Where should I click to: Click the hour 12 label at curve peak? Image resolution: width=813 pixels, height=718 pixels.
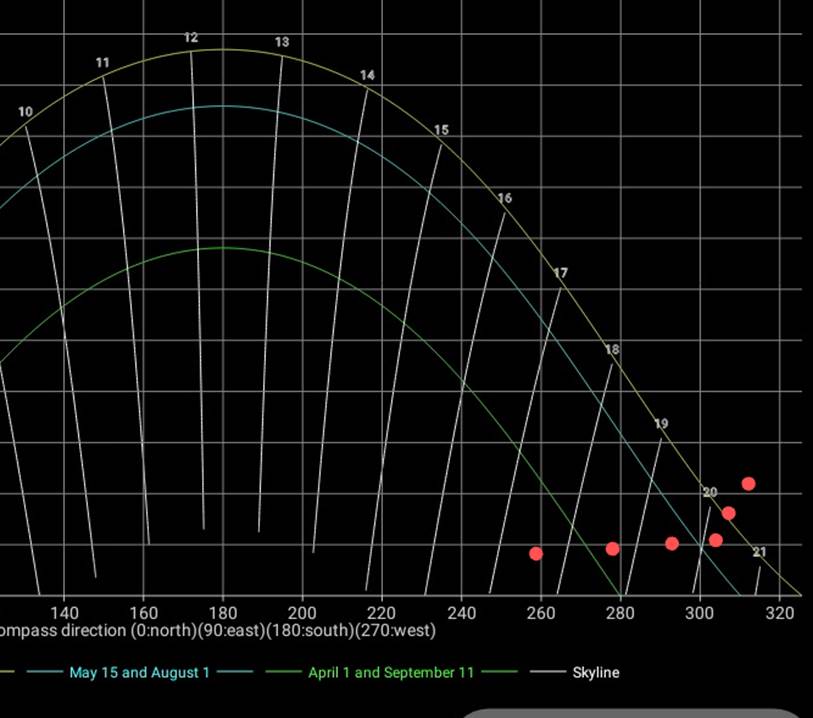(x=191, y=38)
